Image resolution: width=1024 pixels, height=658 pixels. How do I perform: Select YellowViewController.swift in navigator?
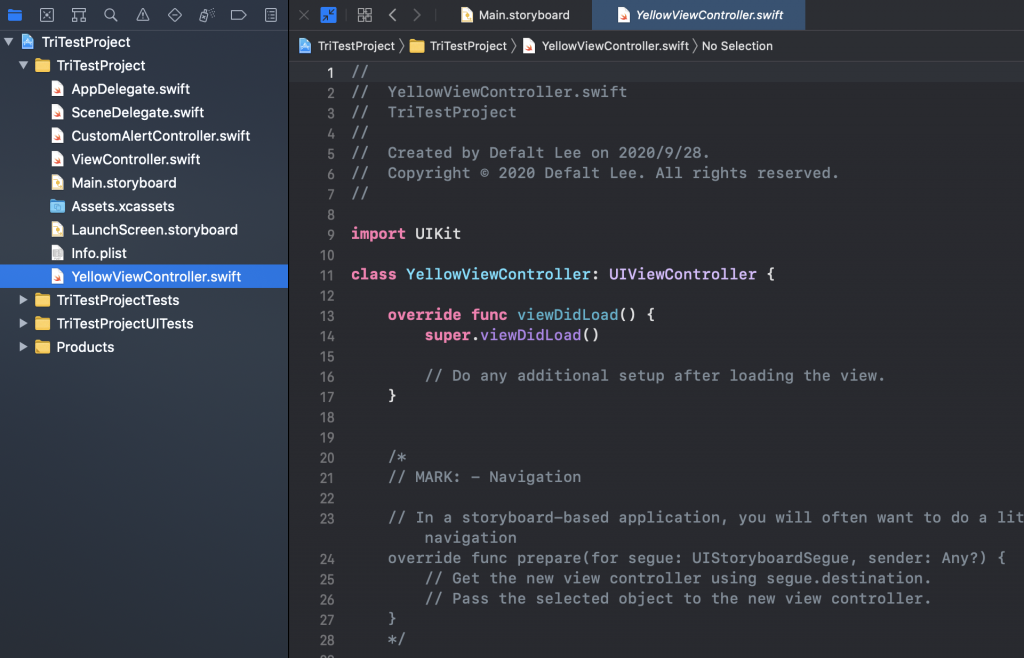[x=144, y=276]
